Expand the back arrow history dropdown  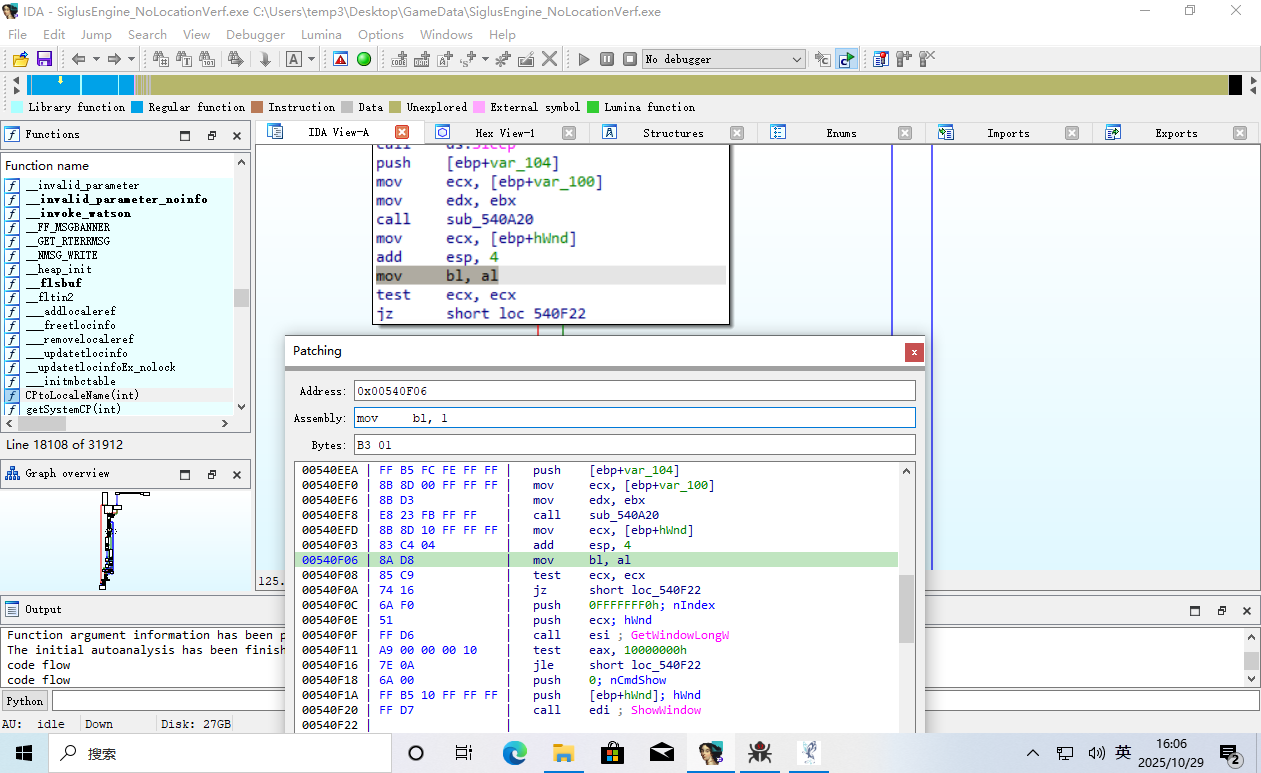(x=95, y=59)
